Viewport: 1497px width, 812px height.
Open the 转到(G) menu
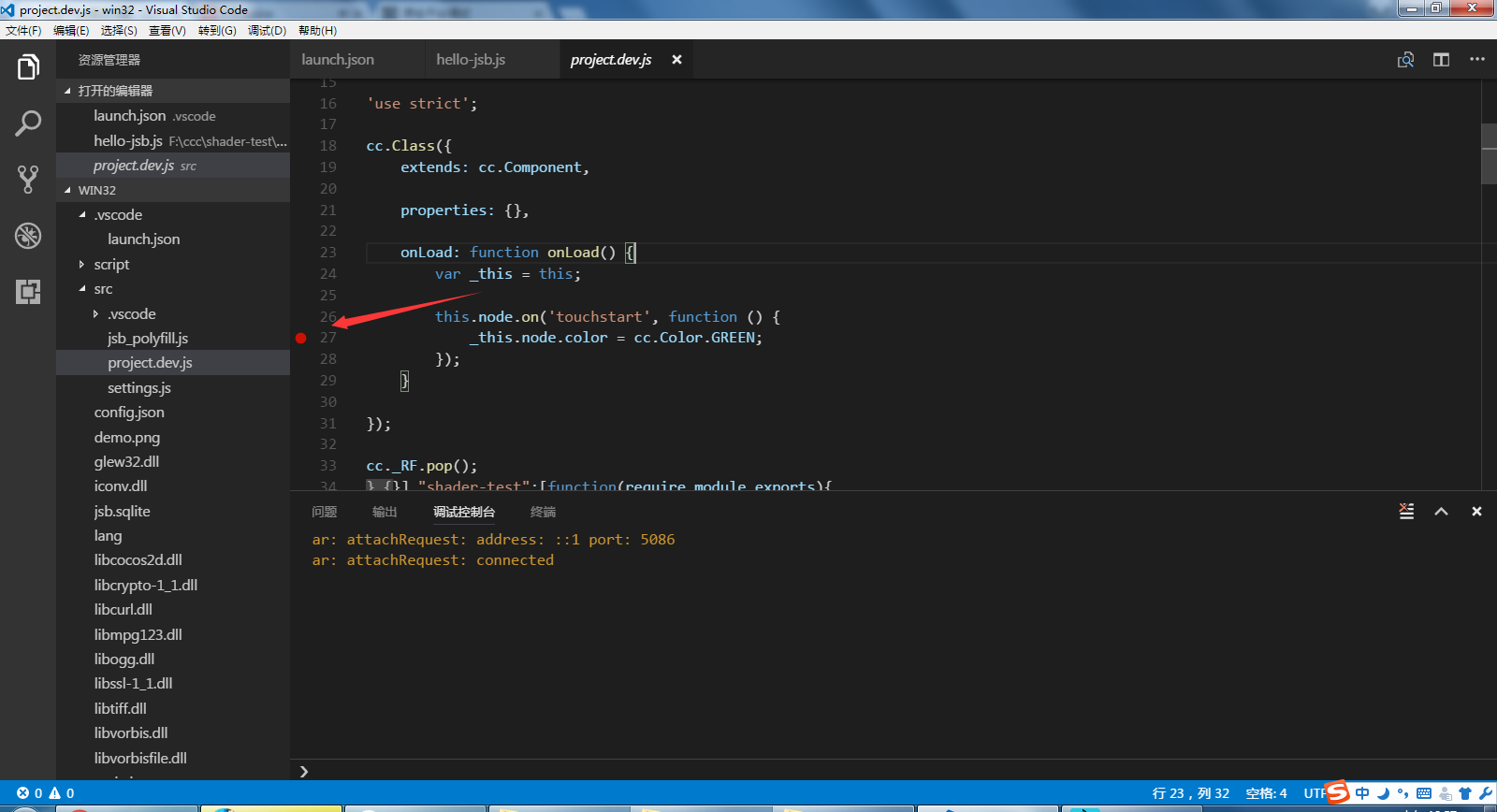point(217,31)
